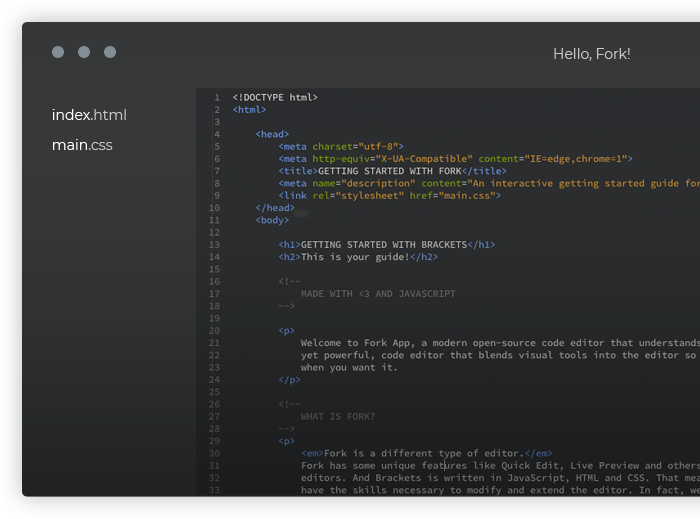The image size is (700, 519).
Task: Place cursor in the DOCTYPE html declaration
Action: click(275, 97)
